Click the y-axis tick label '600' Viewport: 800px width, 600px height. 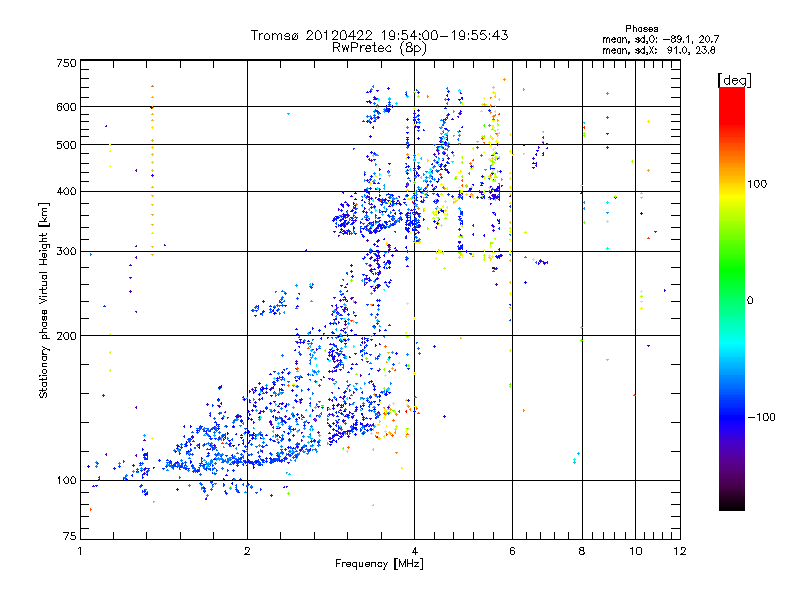point(66,107)
